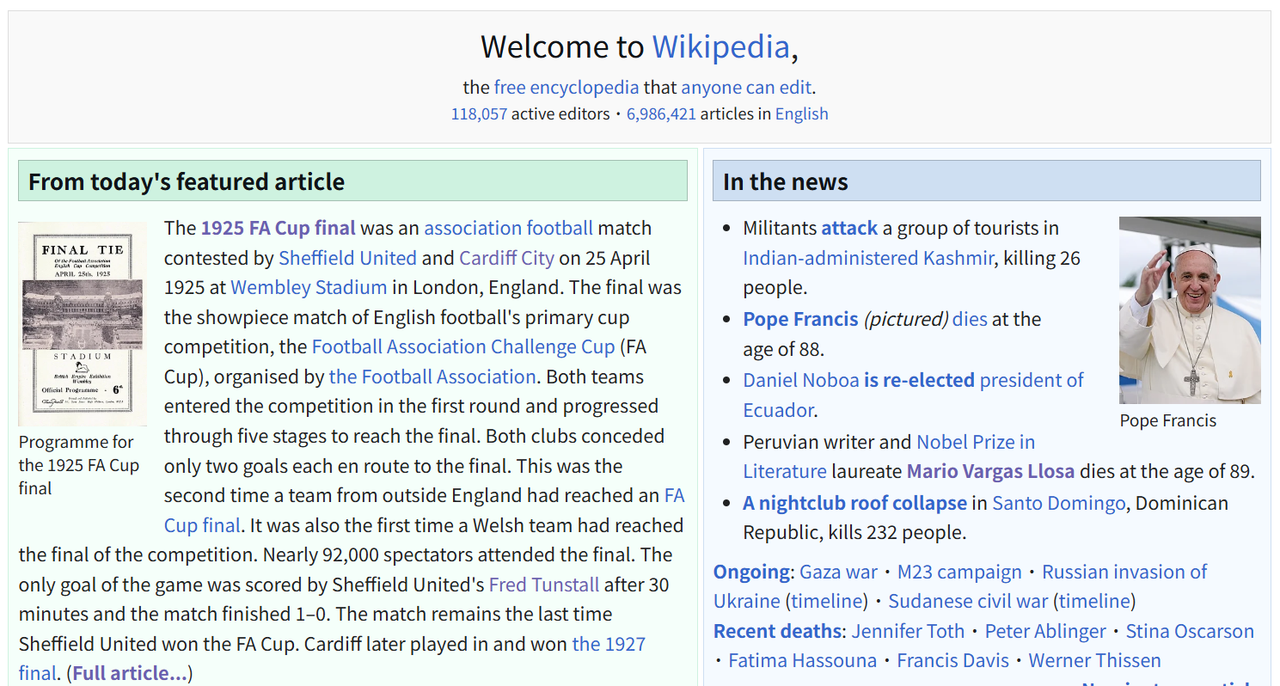Open the Wikipedia link in the welcome heading
The height and width of the screenshot is (686, 1280).
721,47
